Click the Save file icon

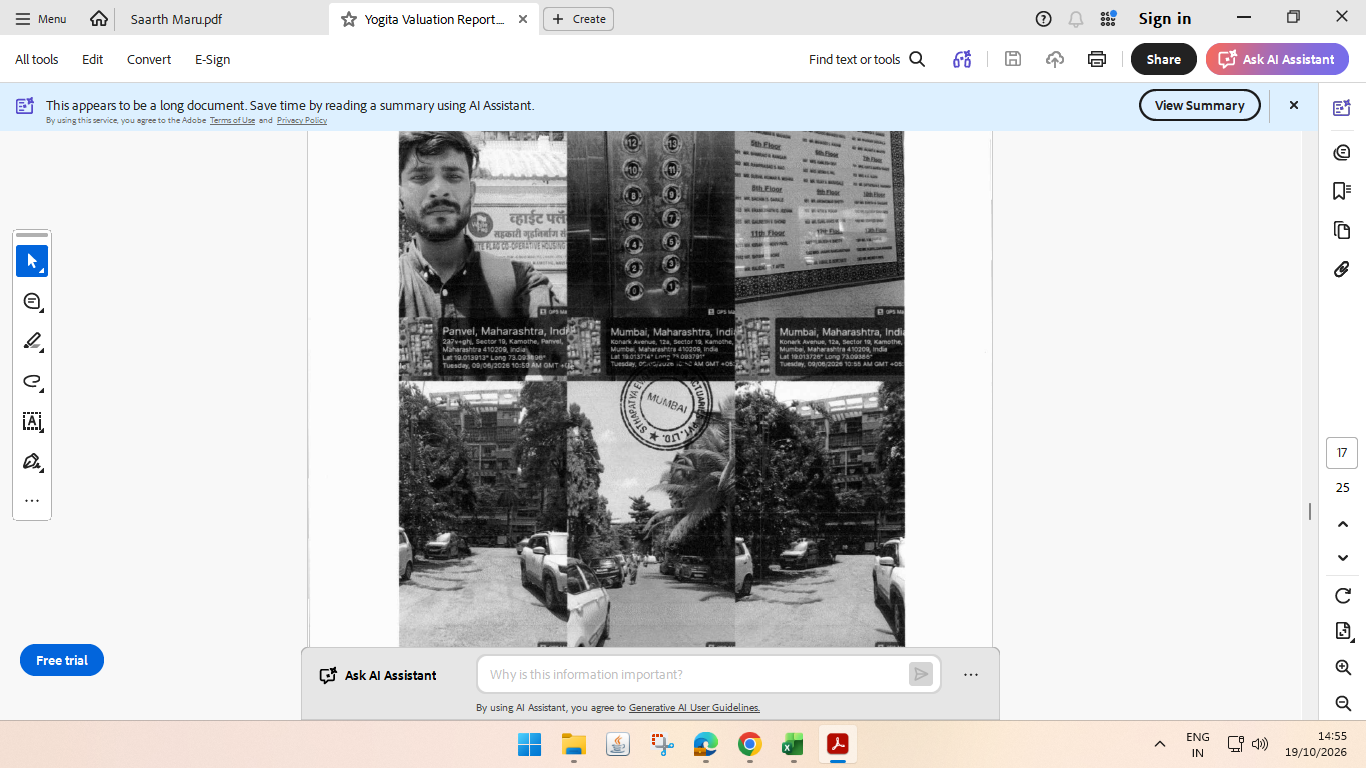click(1013, 59)
